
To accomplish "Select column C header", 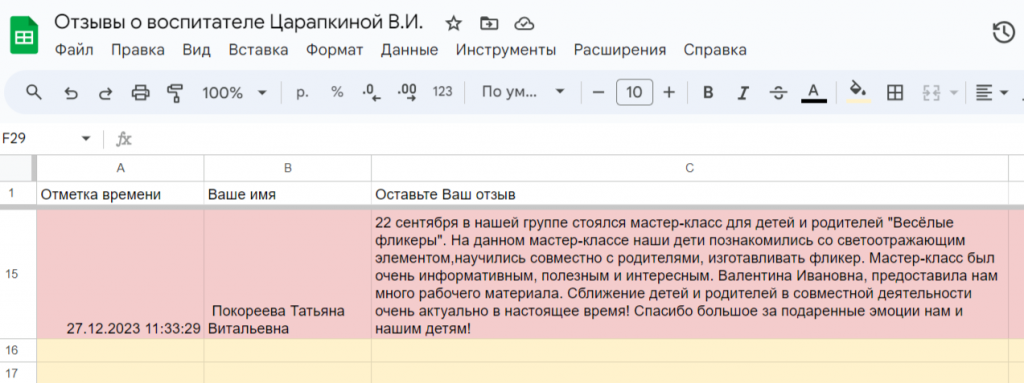I will click(x=690, y=168).
